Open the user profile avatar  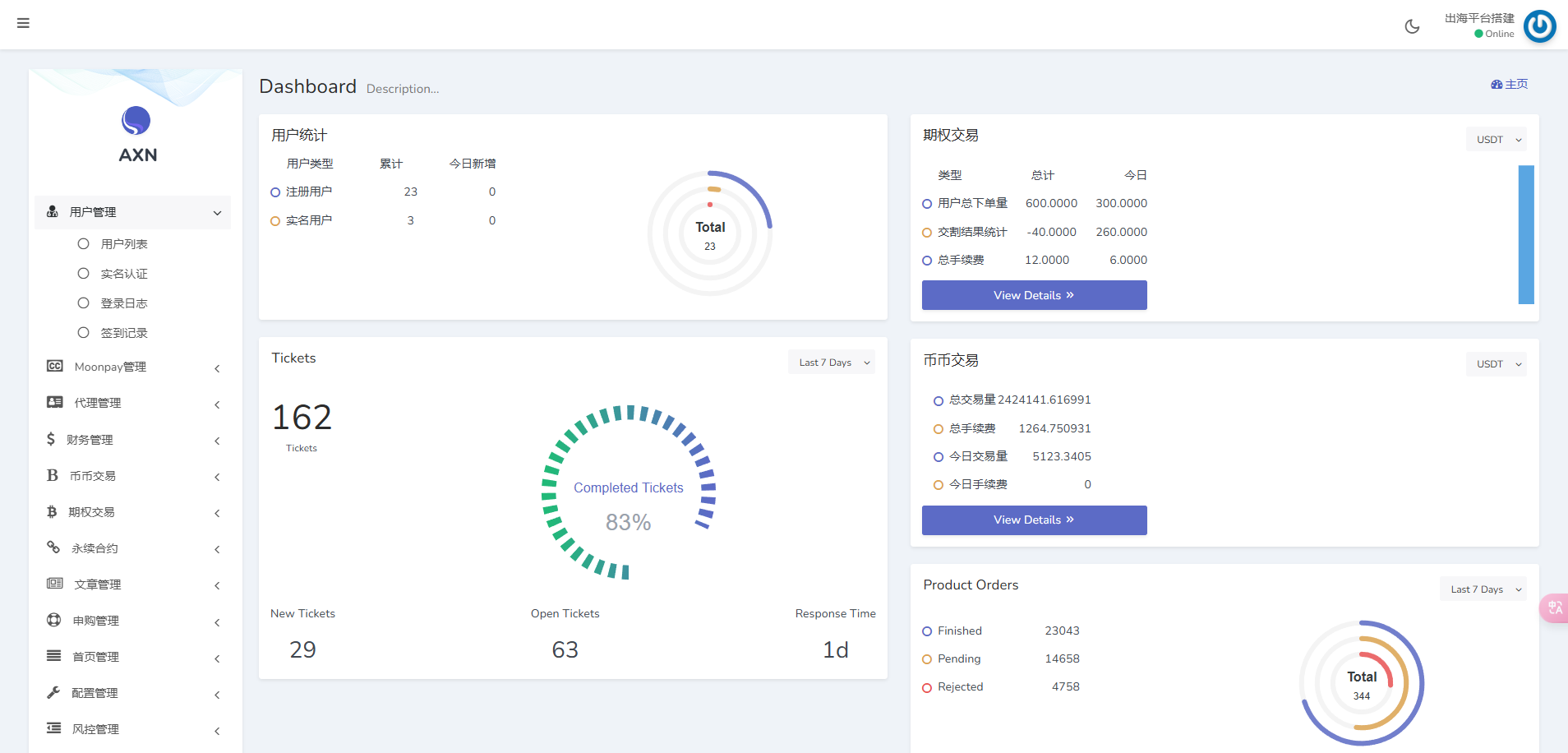(1539, 26)
